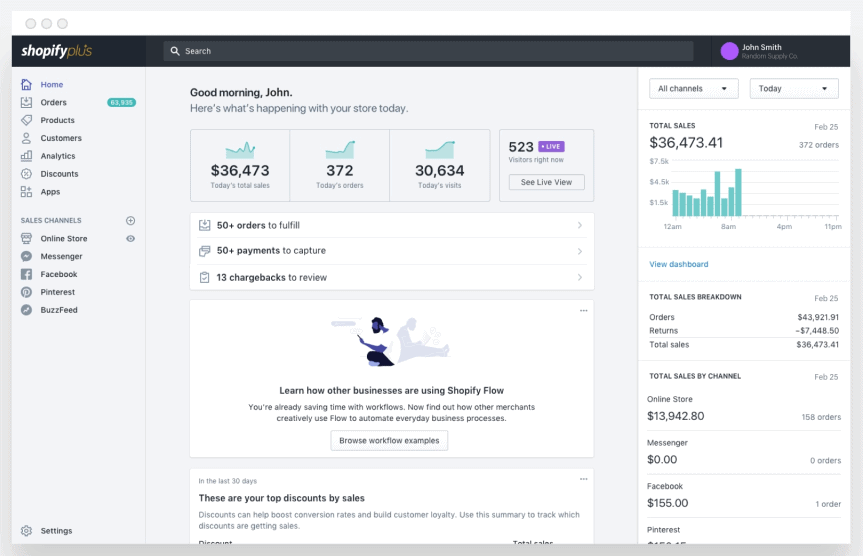Click the Facebook $155.00 amount
This screenshot has height=556, width=863.
[x=668, y=503]
